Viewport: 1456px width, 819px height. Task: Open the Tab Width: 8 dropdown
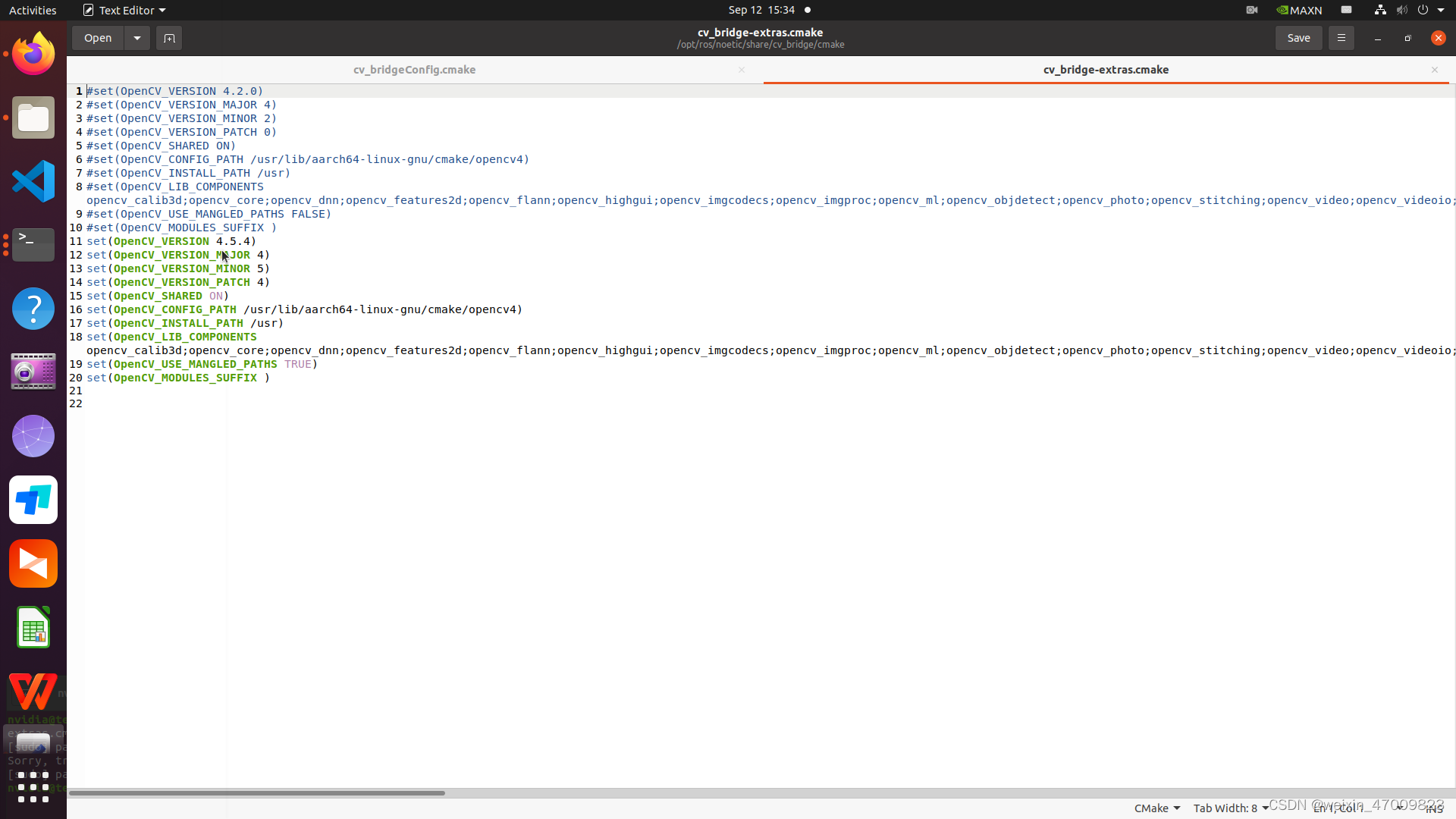pos(1228,808)
